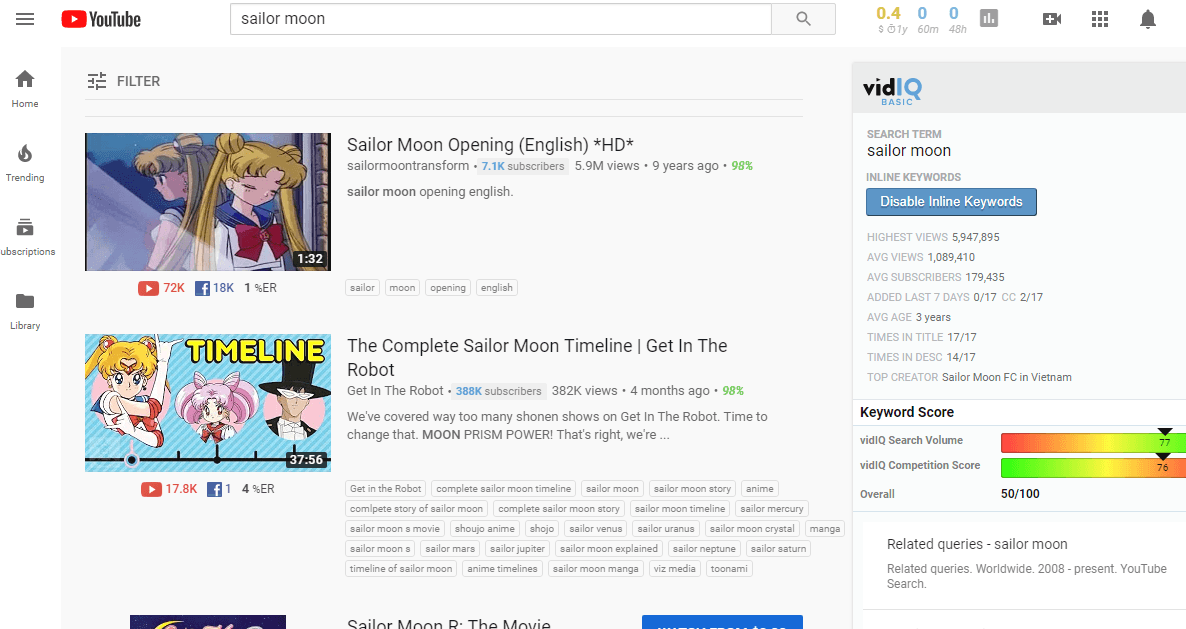Click the 'english' keyword tag

click(497, 288)
